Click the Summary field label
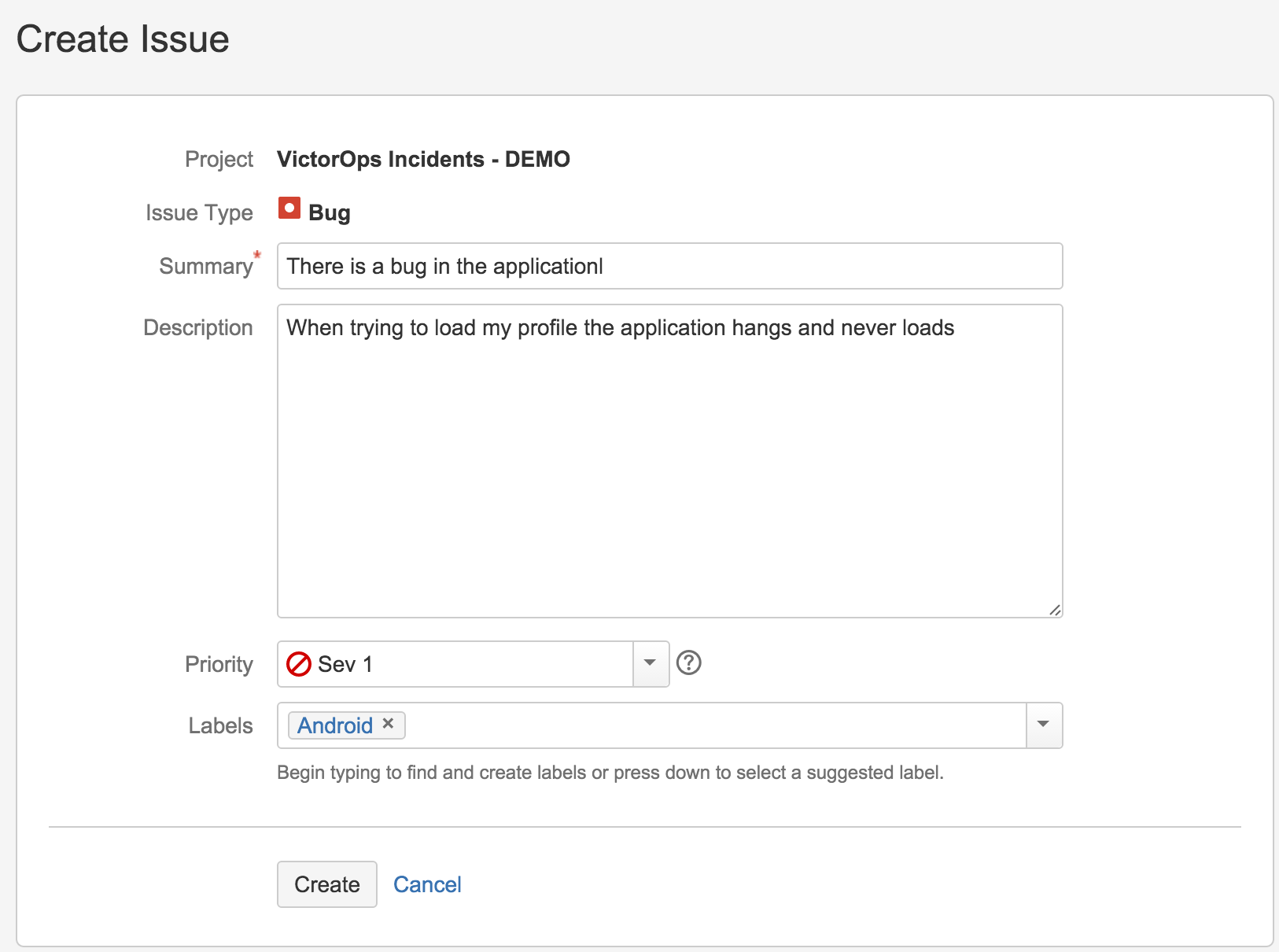The width and height of the screenshot is (1279, 952). coord(206,266)
